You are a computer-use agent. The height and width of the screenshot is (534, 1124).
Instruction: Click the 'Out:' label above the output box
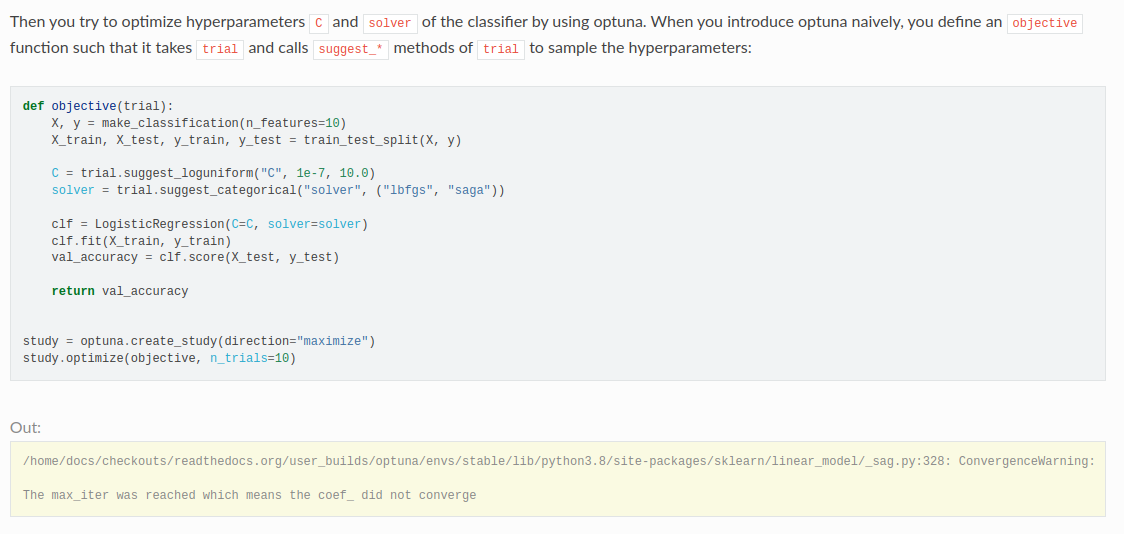26,428
